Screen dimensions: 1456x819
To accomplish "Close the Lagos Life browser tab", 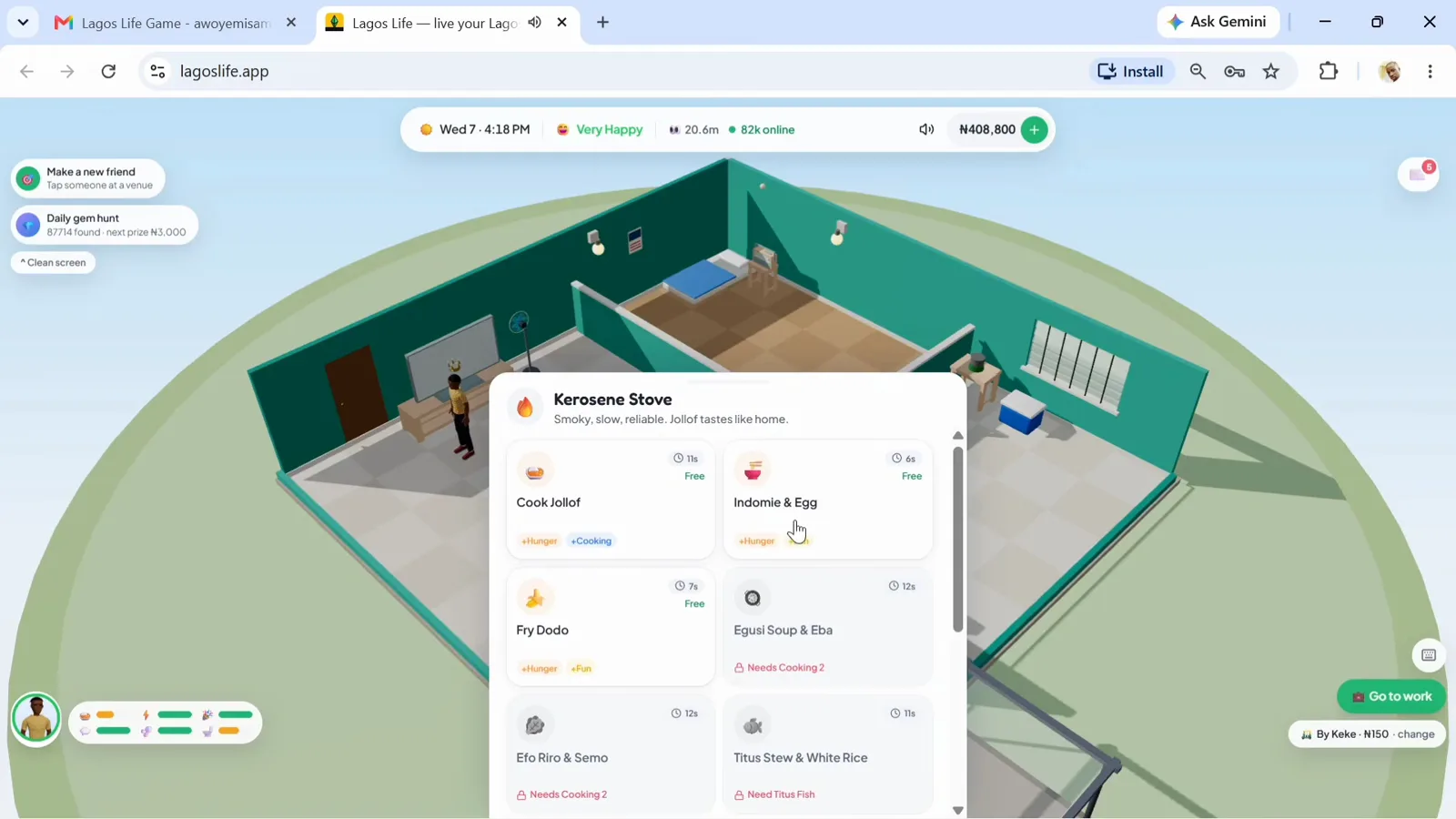I will (562, 23).
